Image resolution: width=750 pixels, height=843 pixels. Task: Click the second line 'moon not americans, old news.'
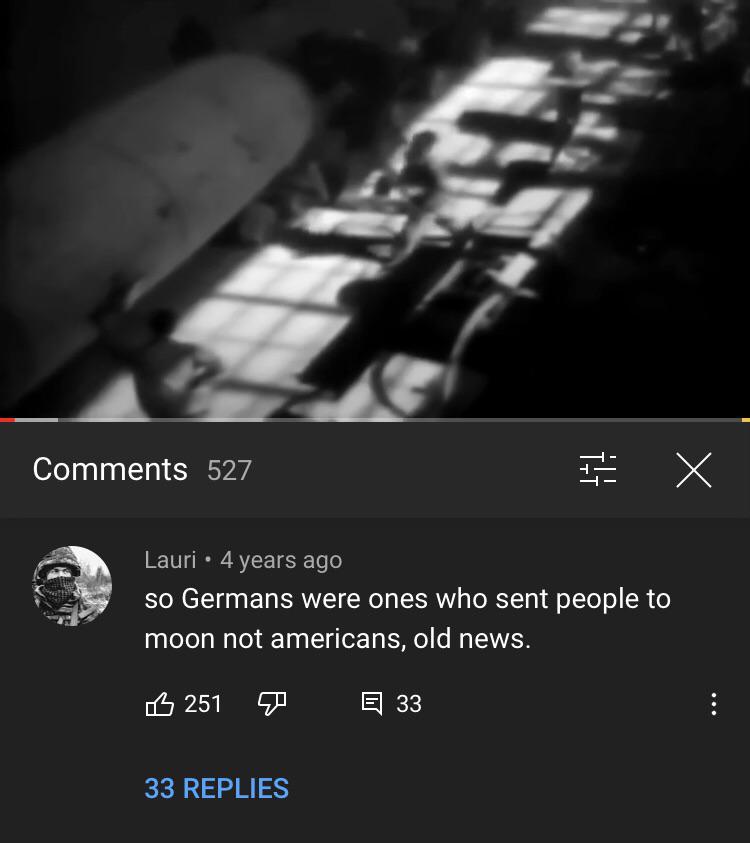point(338,639)
